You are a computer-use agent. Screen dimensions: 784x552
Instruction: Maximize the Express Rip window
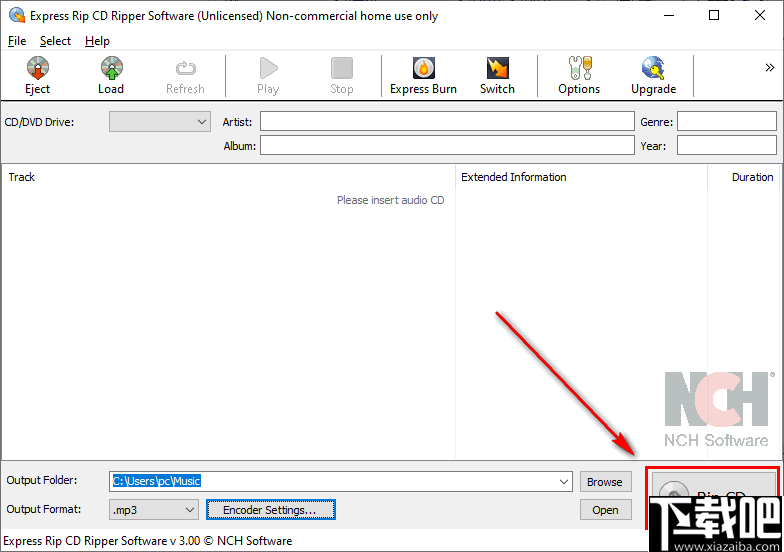[x=714, y=15]
